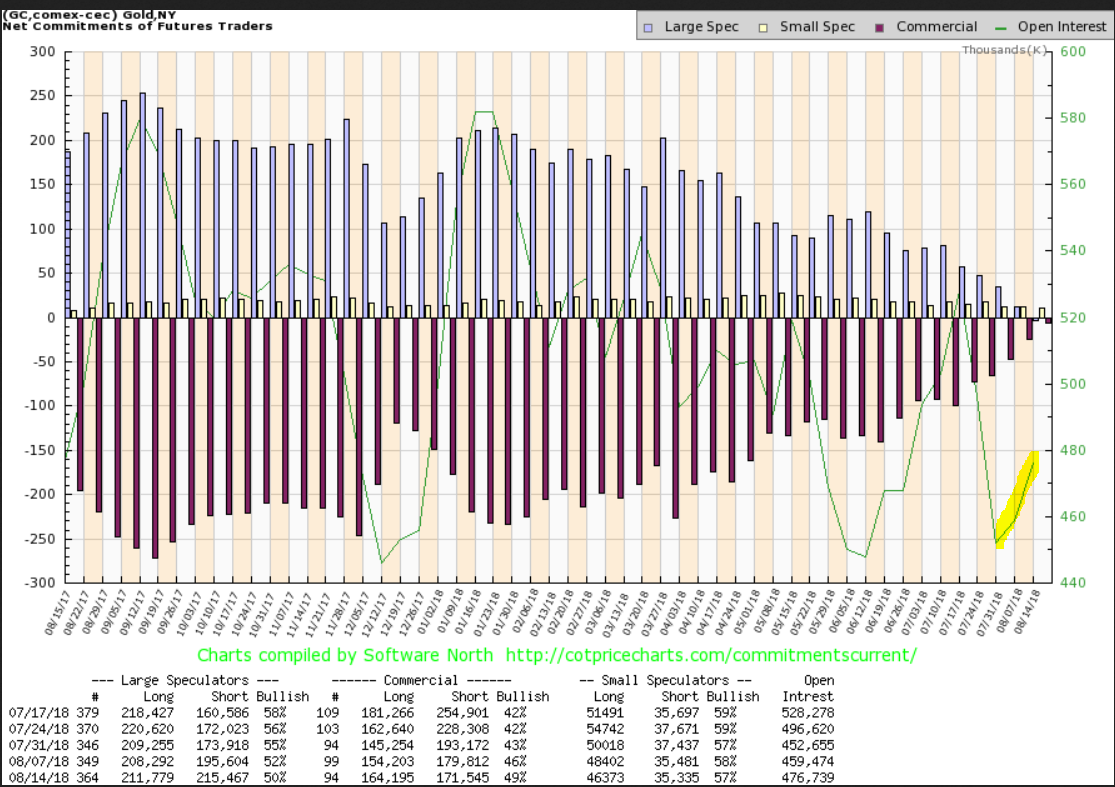Viewport: 1115px width, 787px height.
Task: Click the 'Charts compiled by Software North' text
Action: [345, 656]
